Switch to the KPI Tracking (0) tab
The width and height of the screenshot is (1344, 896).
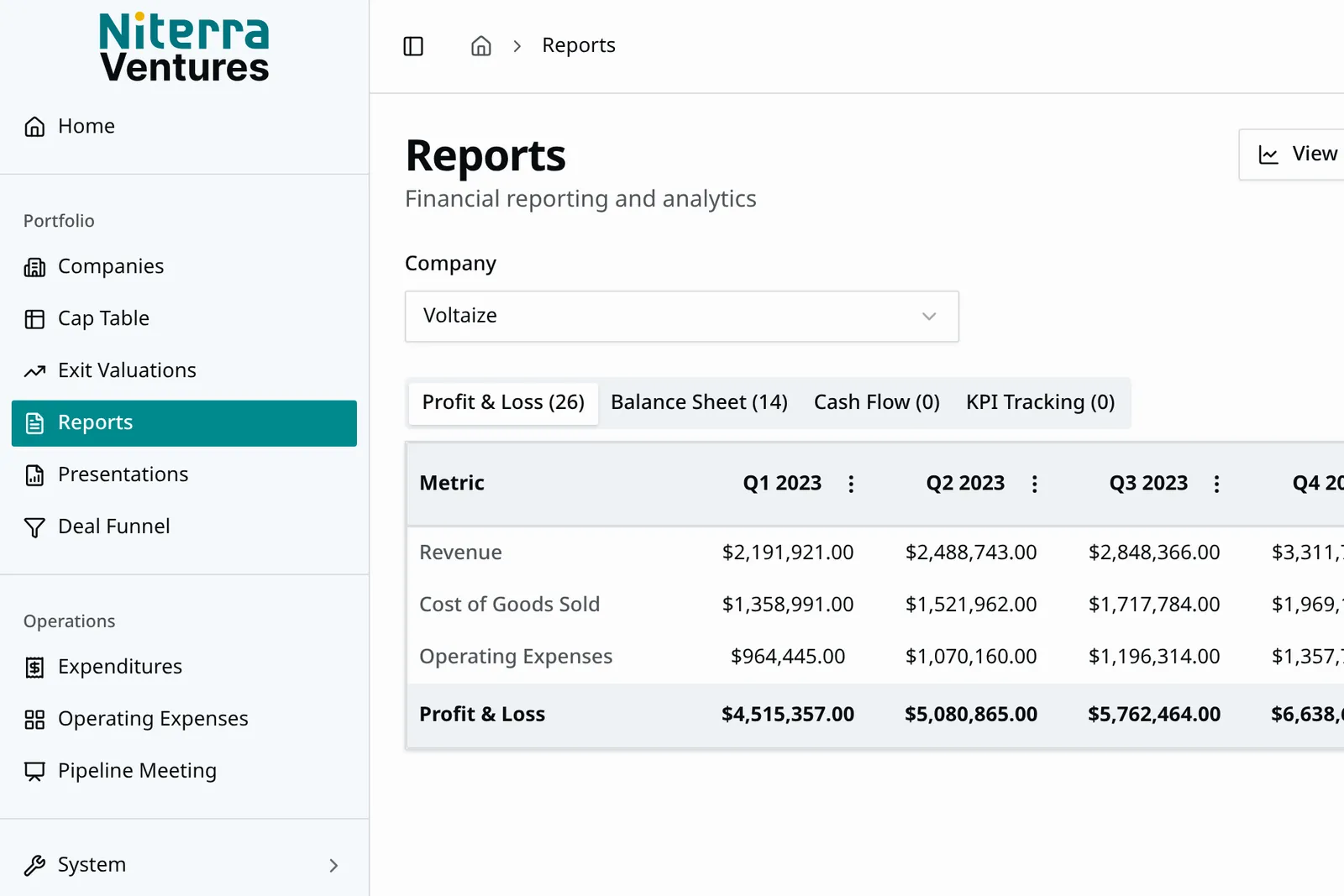(x=1040, y=403)
